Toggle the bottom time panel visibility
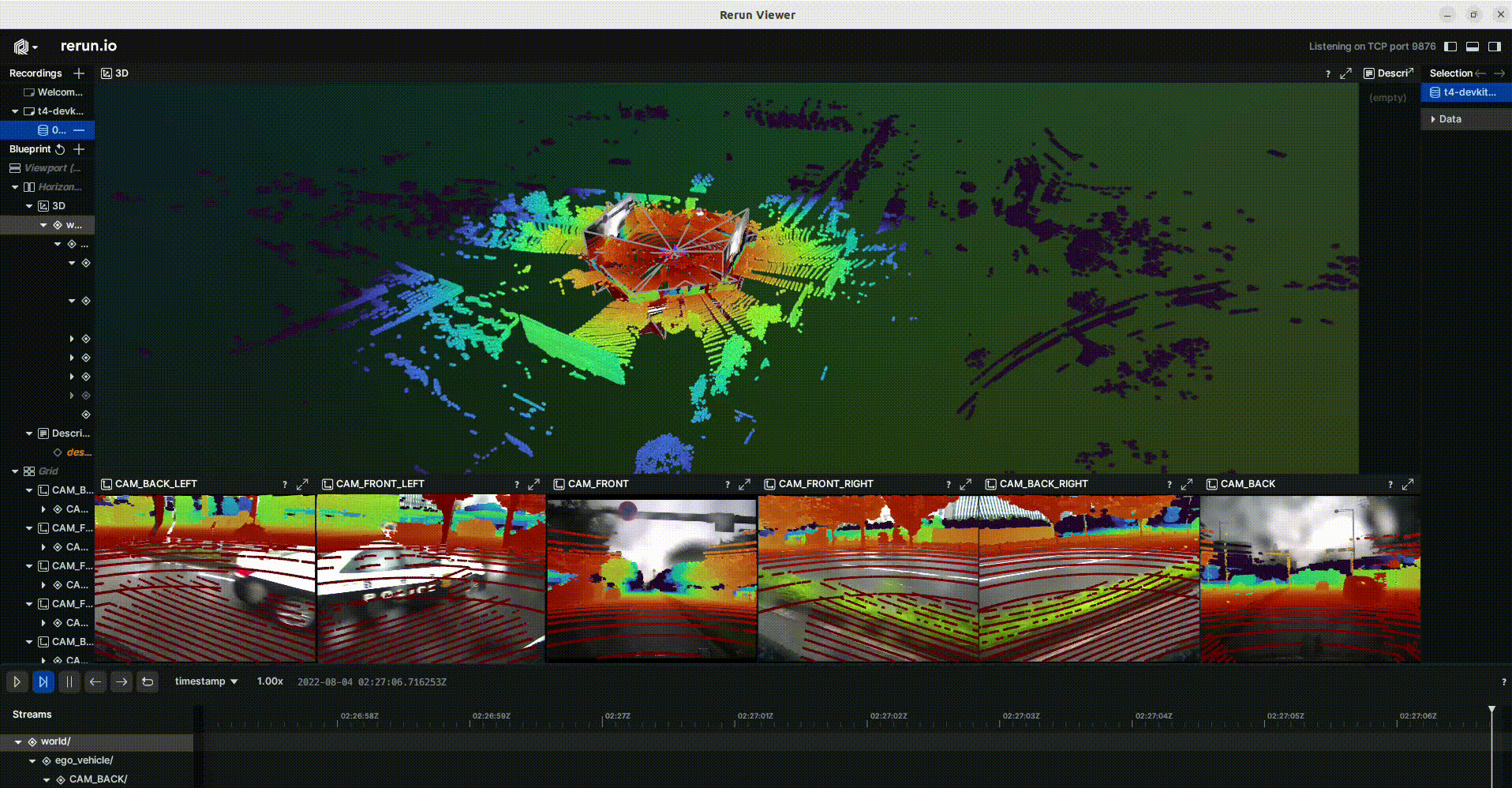Screen dimensions: 1512x788 (1472, 47)
